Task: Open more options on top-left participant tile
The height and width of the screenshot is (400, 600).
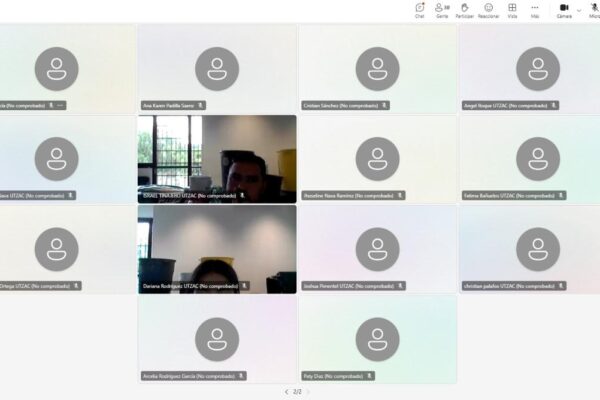Action: pos(60,105)
